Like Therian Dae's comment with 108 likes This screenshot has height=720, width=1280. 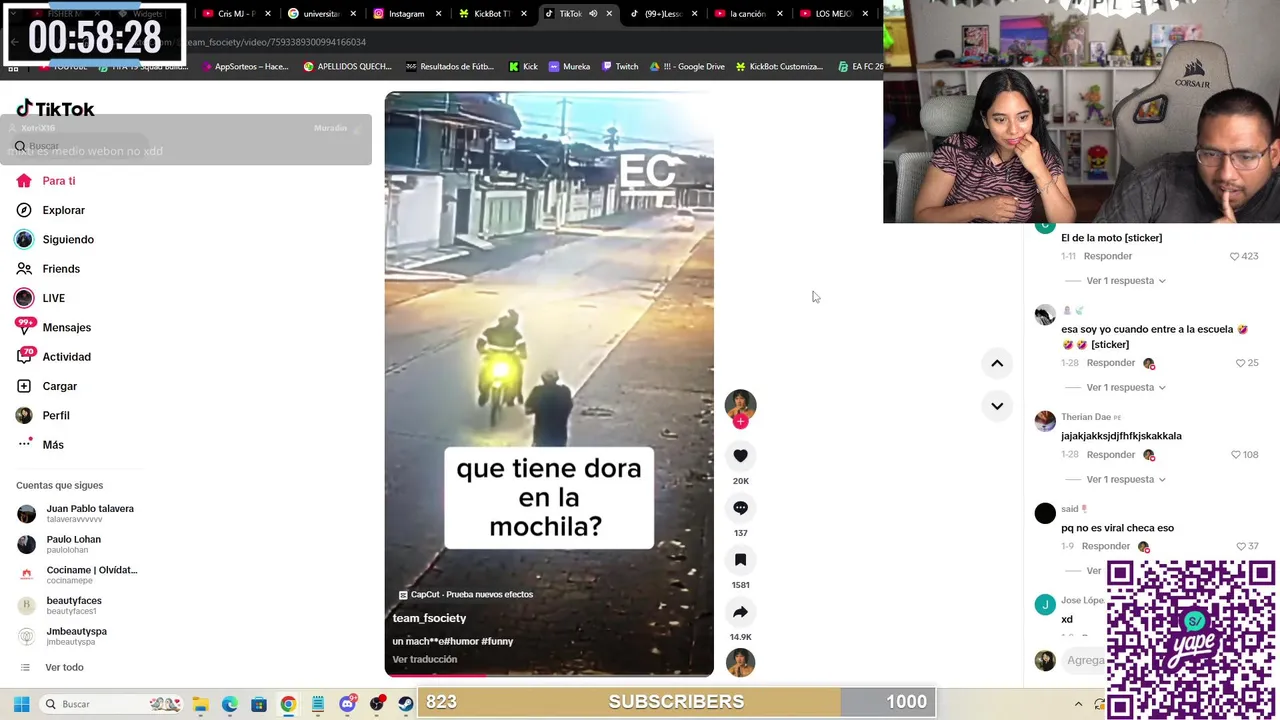[x=1236, y=455]
